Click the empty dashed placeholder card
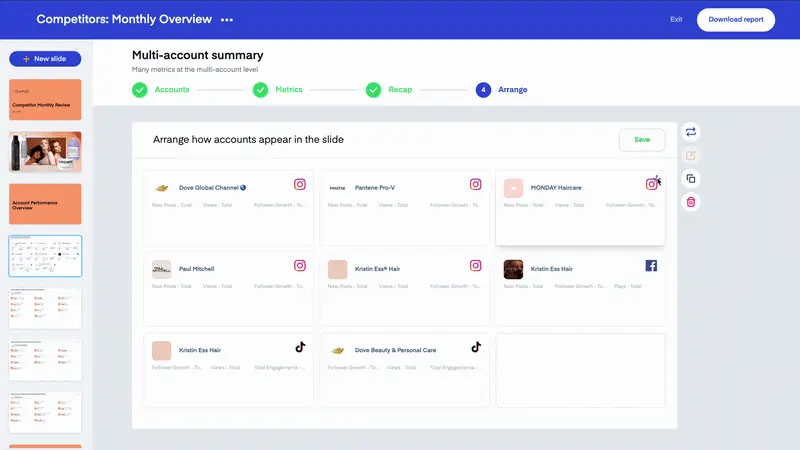The height and width of the screenshot is (450, 800). click(x=580, y=370)
